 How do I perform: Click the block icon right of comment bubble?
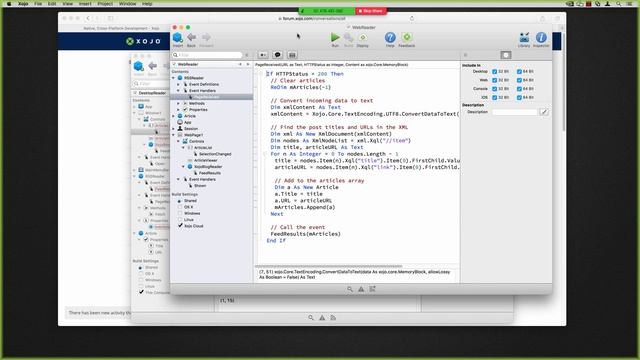(292, 55)
